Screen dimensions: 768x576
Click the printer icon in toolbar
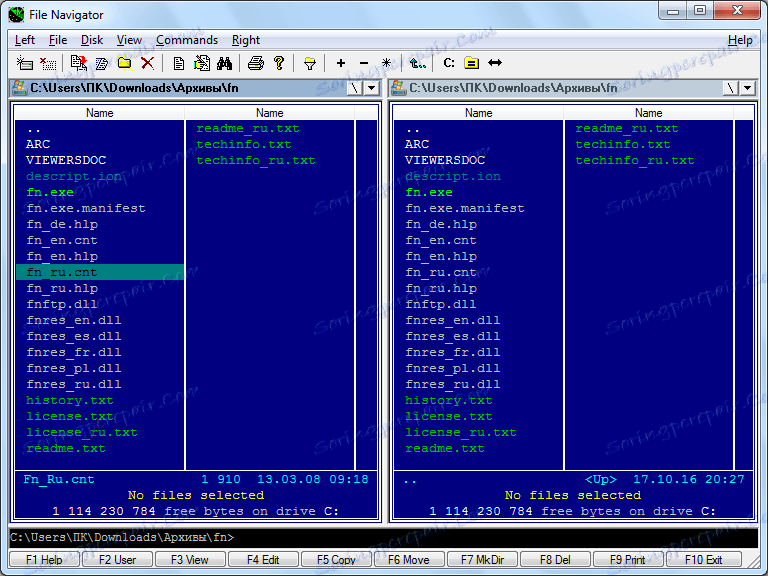coord(256,63)
